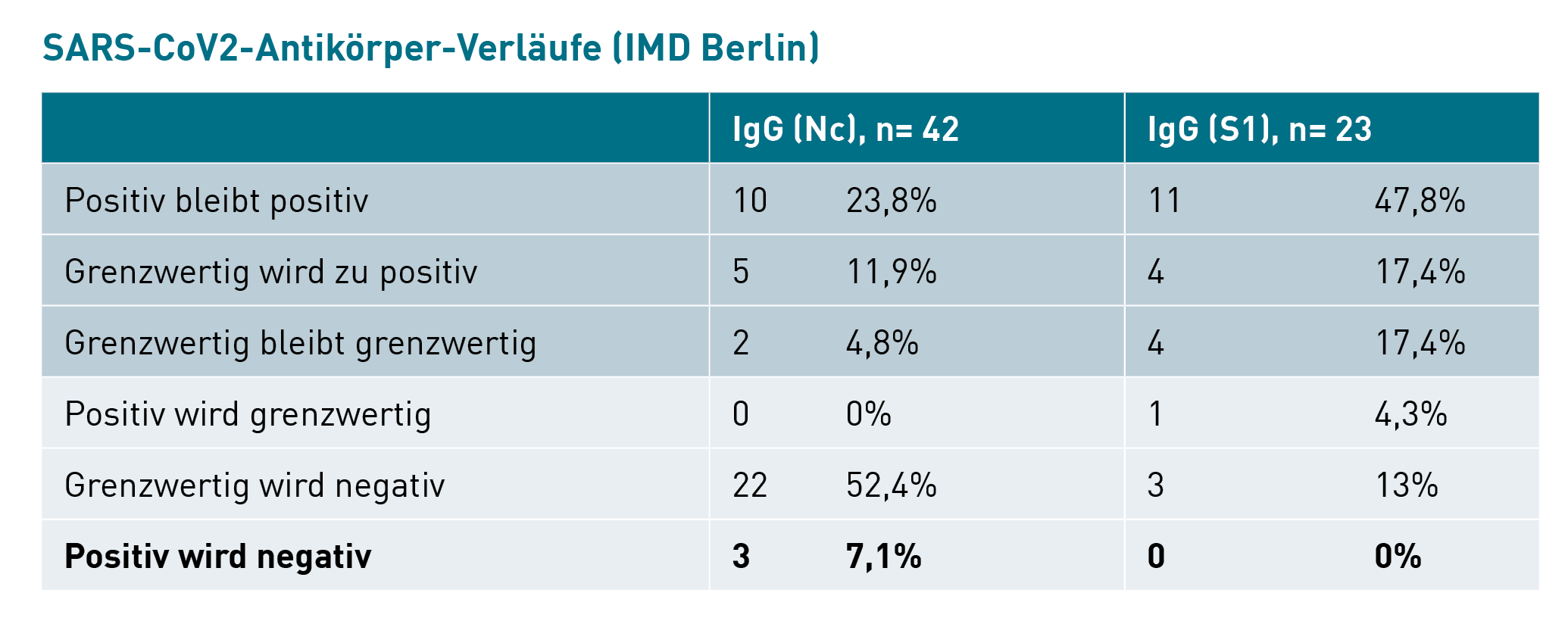Click the 23,8% value
This screenshot has height=621, width=1568.
pos(891,201)
